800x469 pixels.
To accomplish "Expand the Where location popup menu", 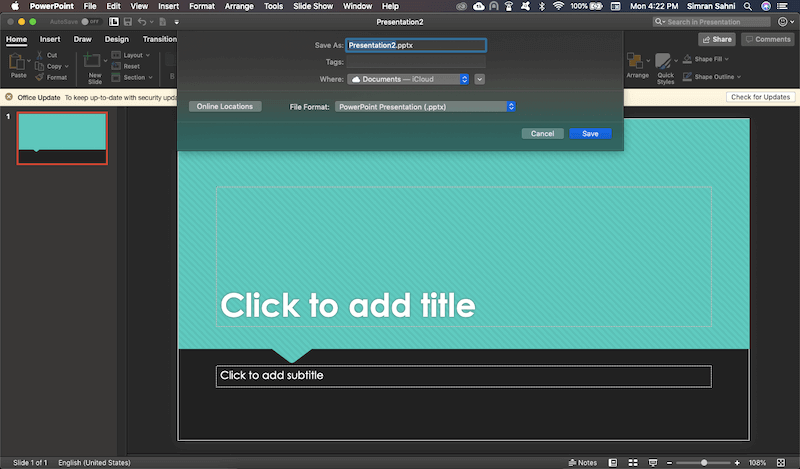I will coord(408,79).
